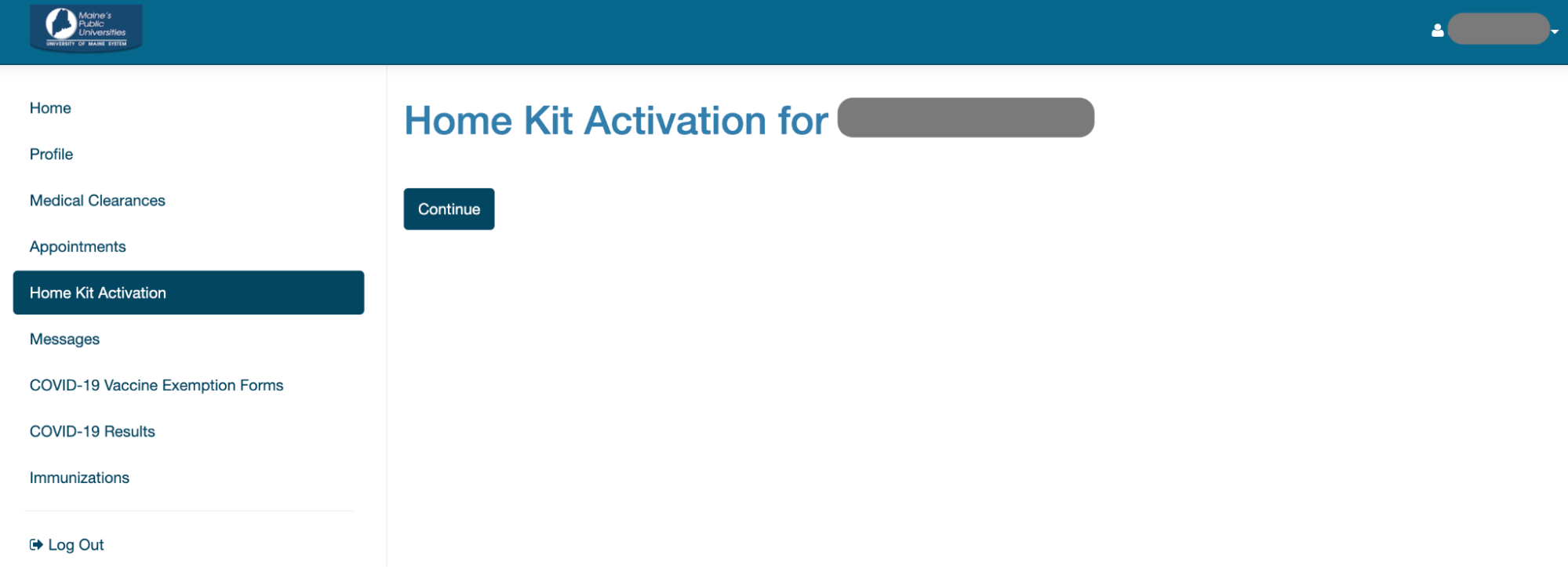Open the redacted username menu in header
This screenshot has width=1568, height=567.
[x=1498, y=29]
